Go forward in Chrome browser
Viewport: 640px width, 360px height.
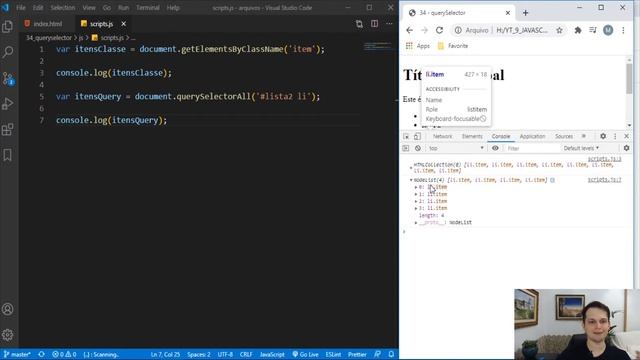click(424, 30)
